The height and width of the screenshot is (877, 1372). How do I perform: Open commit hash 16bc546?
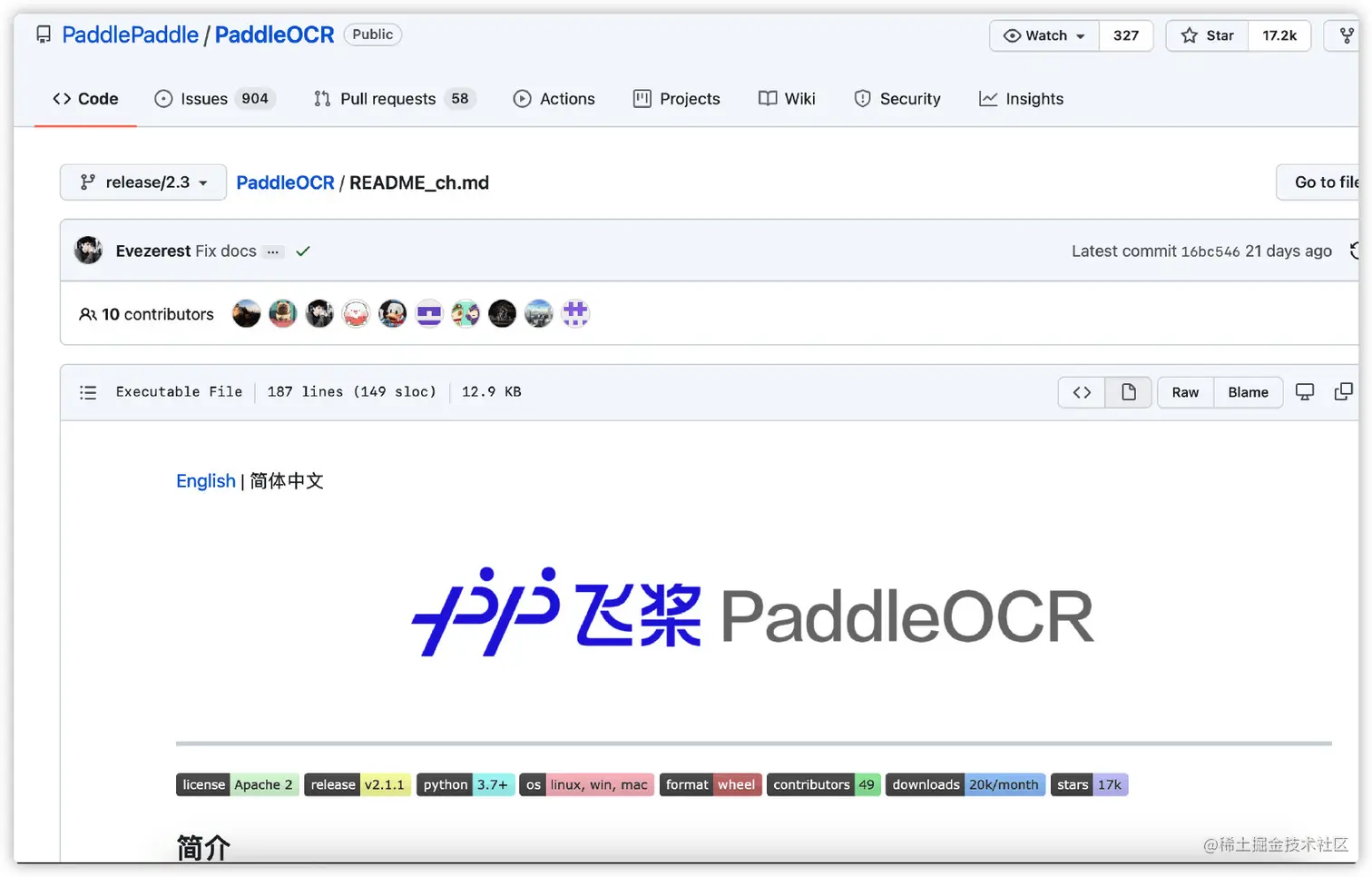click(x=1210, y=251)
